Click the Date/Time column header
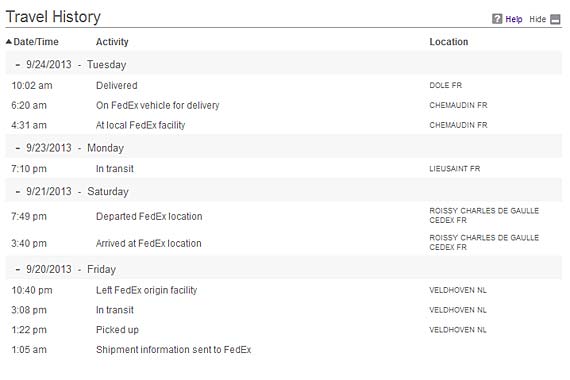This screenshot has width=570, height=380. (36, 42)
